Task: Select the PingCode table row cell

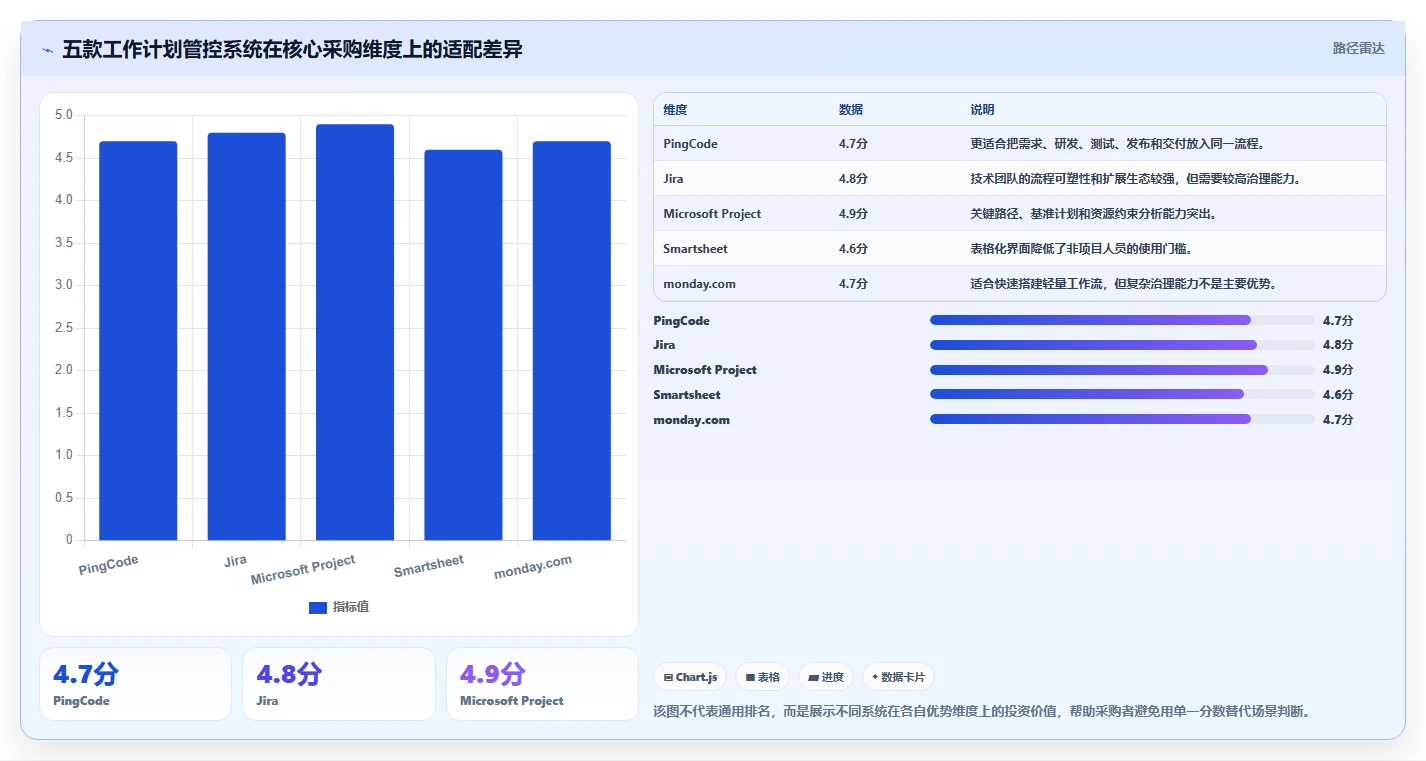Action: click(x=690, y=144)
